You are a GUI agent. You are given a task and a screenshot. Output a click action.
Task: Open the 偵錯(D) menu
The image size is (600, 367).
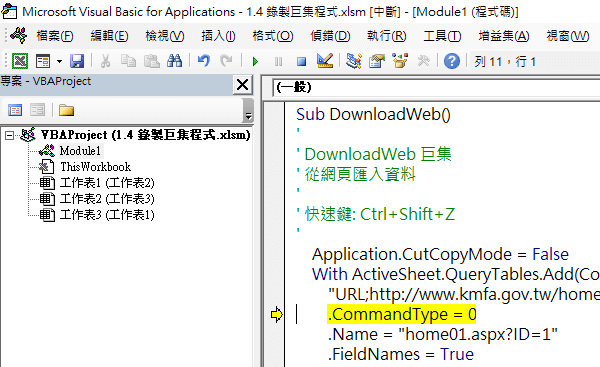point(330,36)
